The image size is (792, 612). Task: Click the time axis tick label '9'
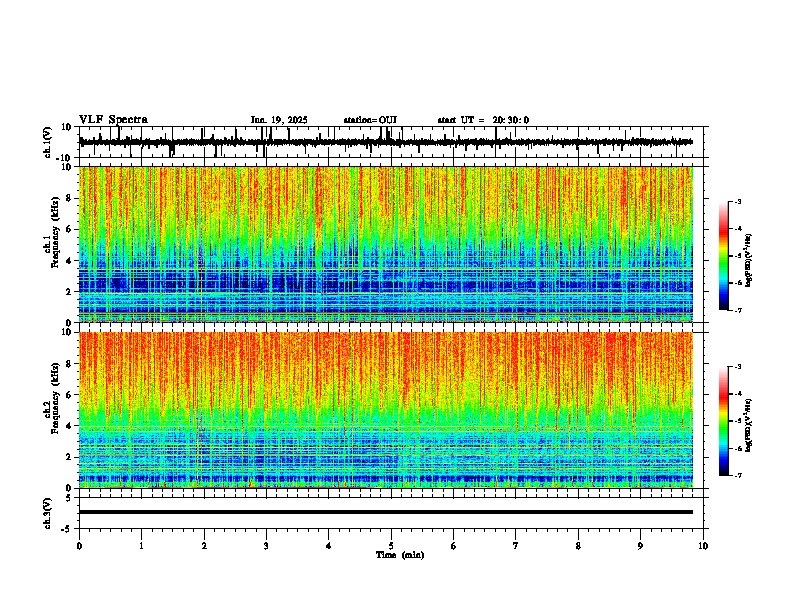pos(640,546)
